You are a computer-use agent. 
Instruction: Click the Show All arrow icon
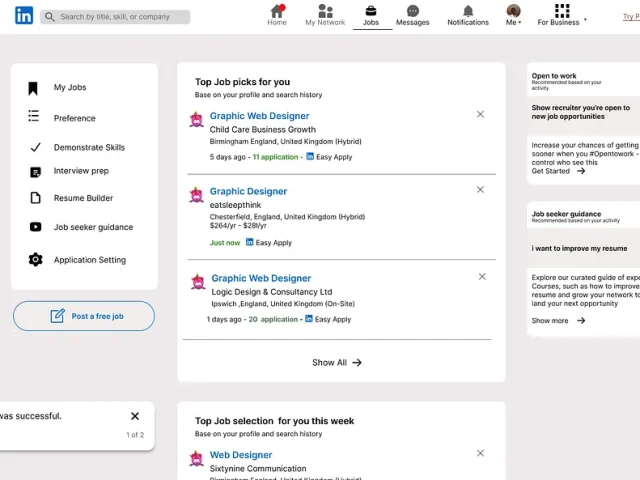pyautogui.click(x=357, y=362)
